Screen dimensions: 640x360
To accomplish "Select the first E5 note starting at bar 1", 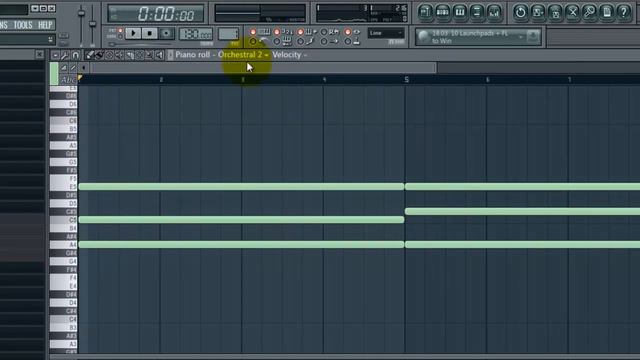I will [241, 187].
